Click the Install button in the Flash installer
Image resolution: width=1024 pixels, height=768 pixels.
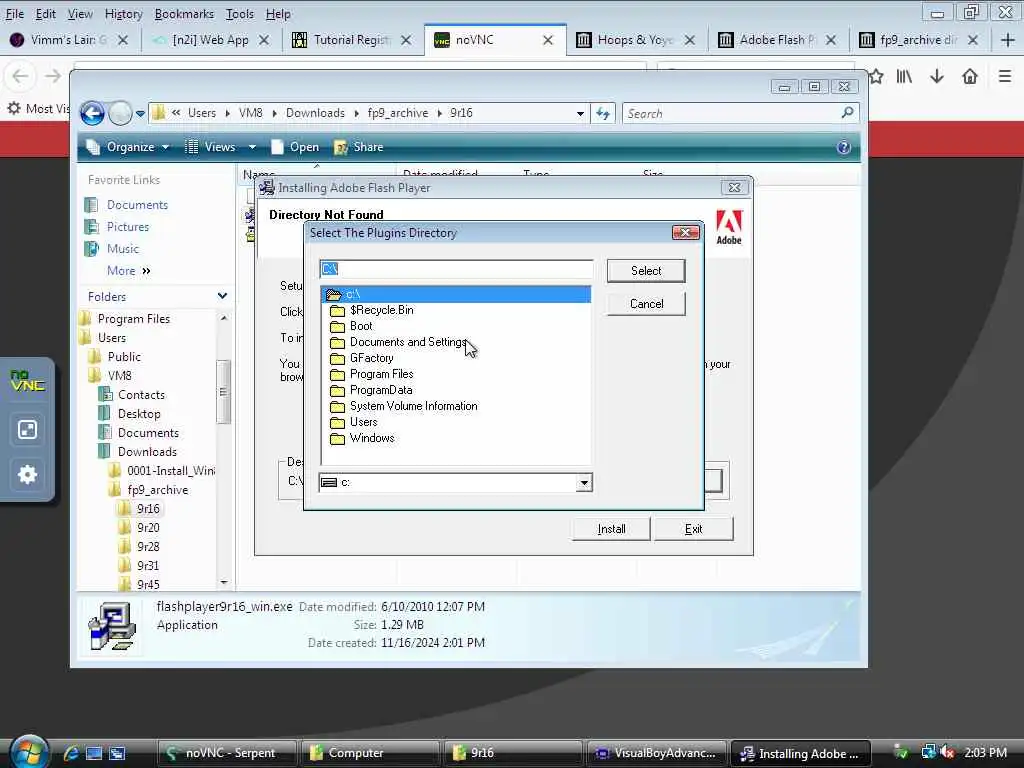click(611, 529)
